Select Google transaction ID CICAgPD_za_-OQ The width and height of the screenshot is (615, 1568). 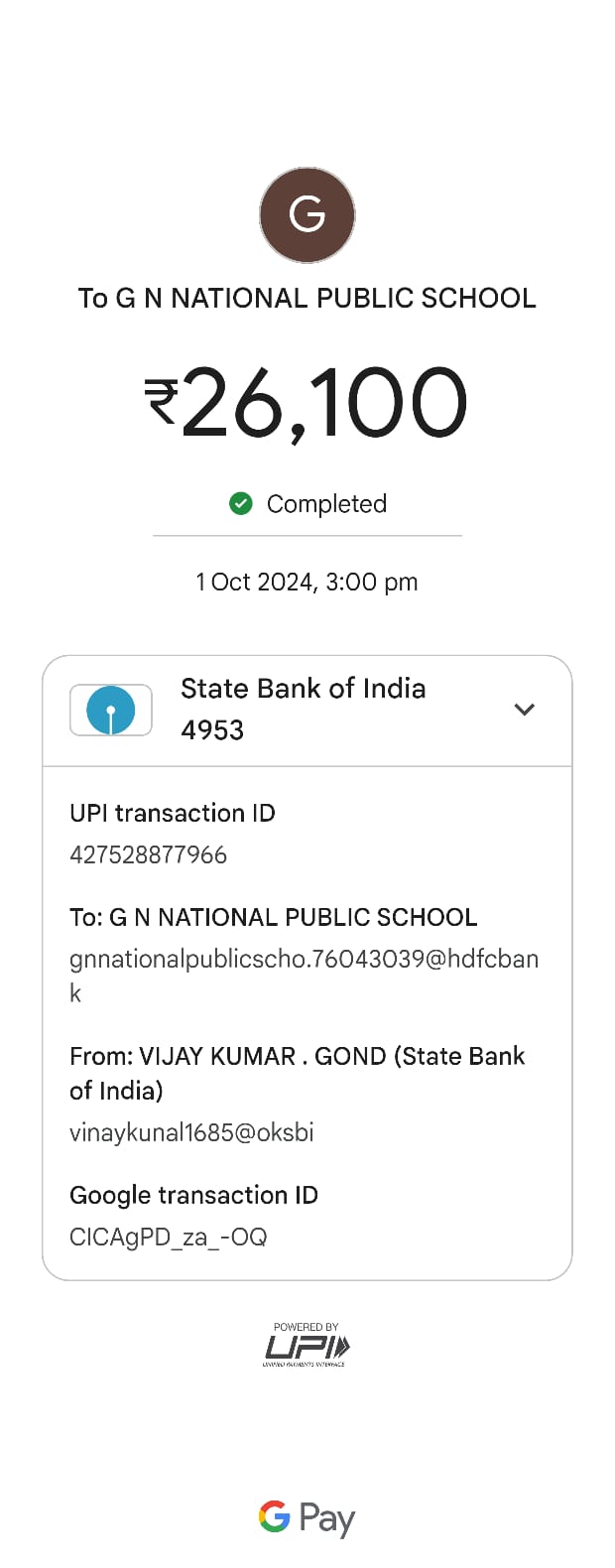click(x=169, y=1237)
